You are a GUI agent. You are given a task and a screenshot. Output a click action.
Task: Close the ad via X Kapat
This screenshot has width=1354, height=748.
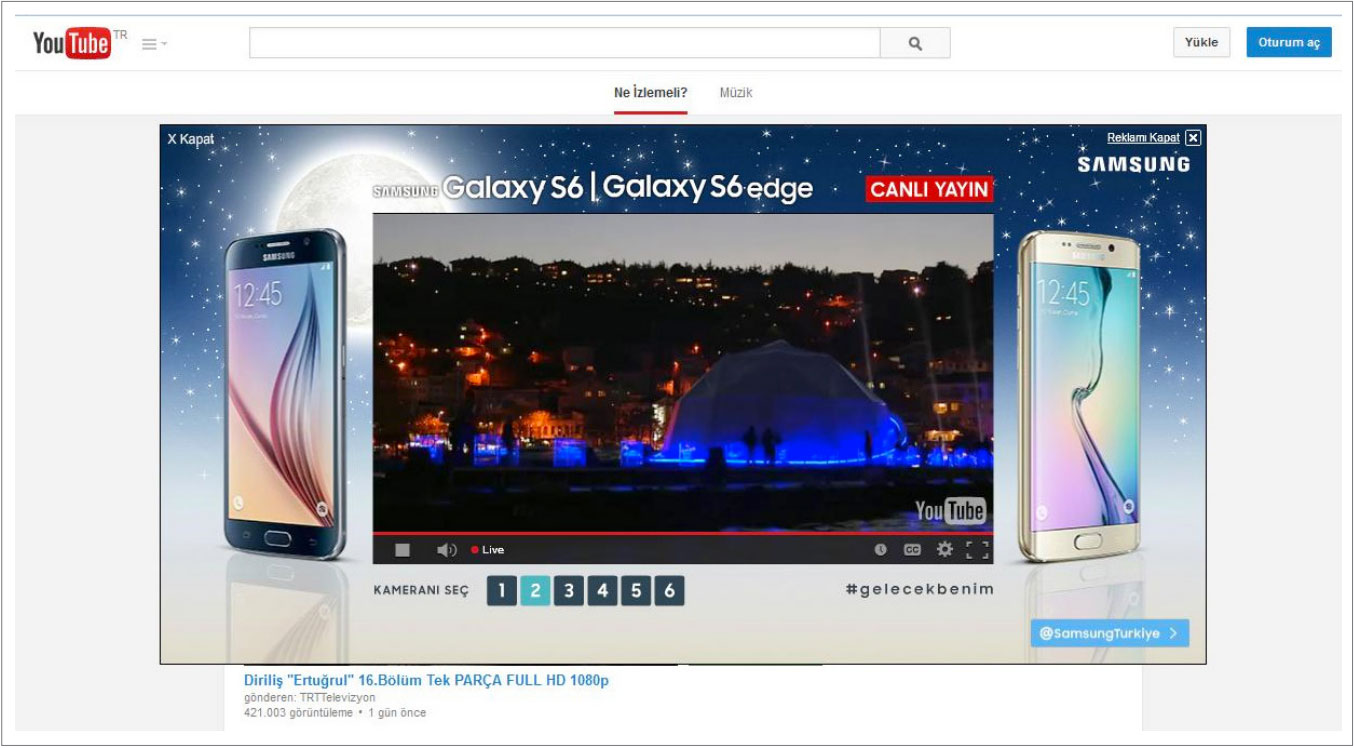191,139
